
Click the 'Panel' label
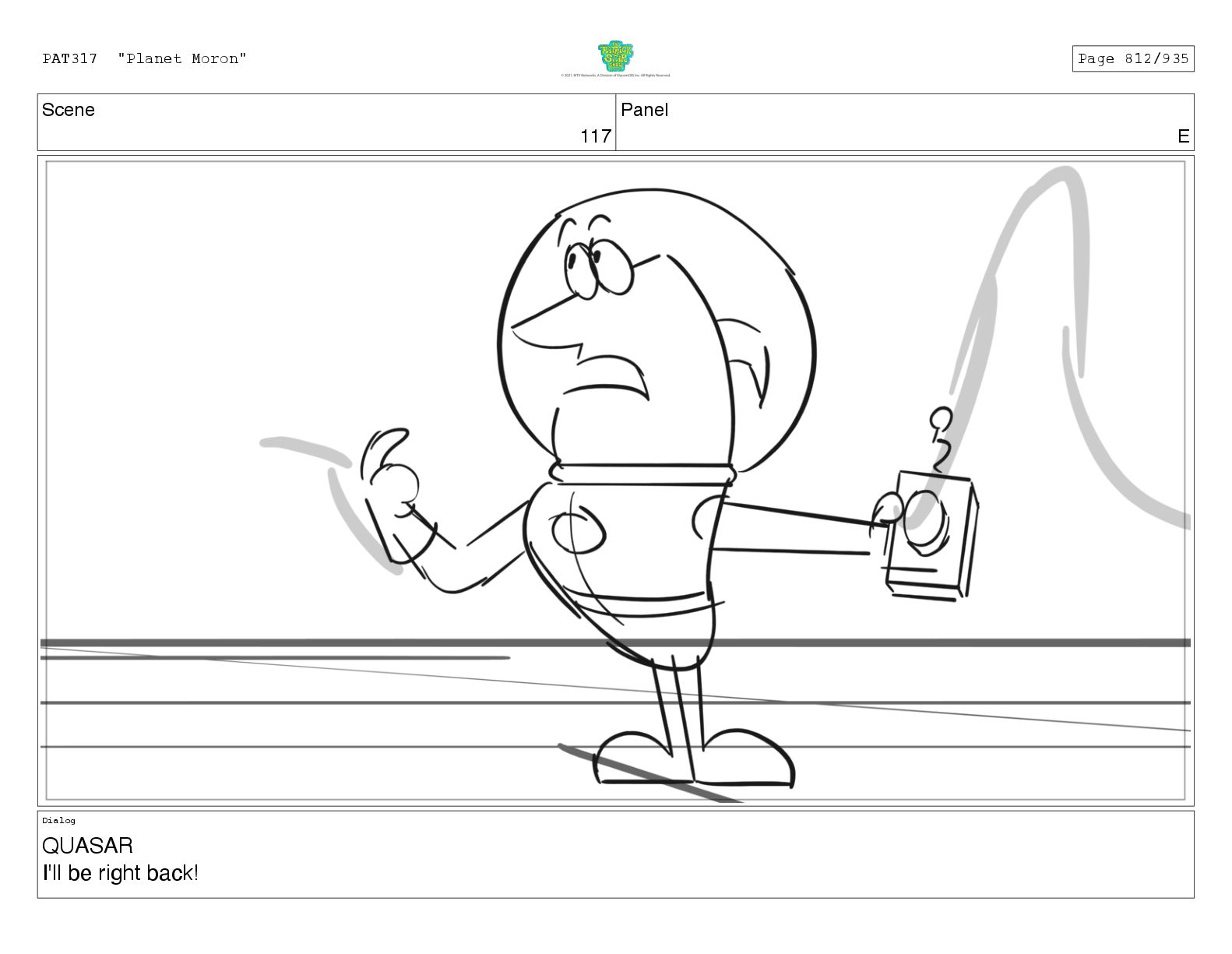[x=645, y=110]
